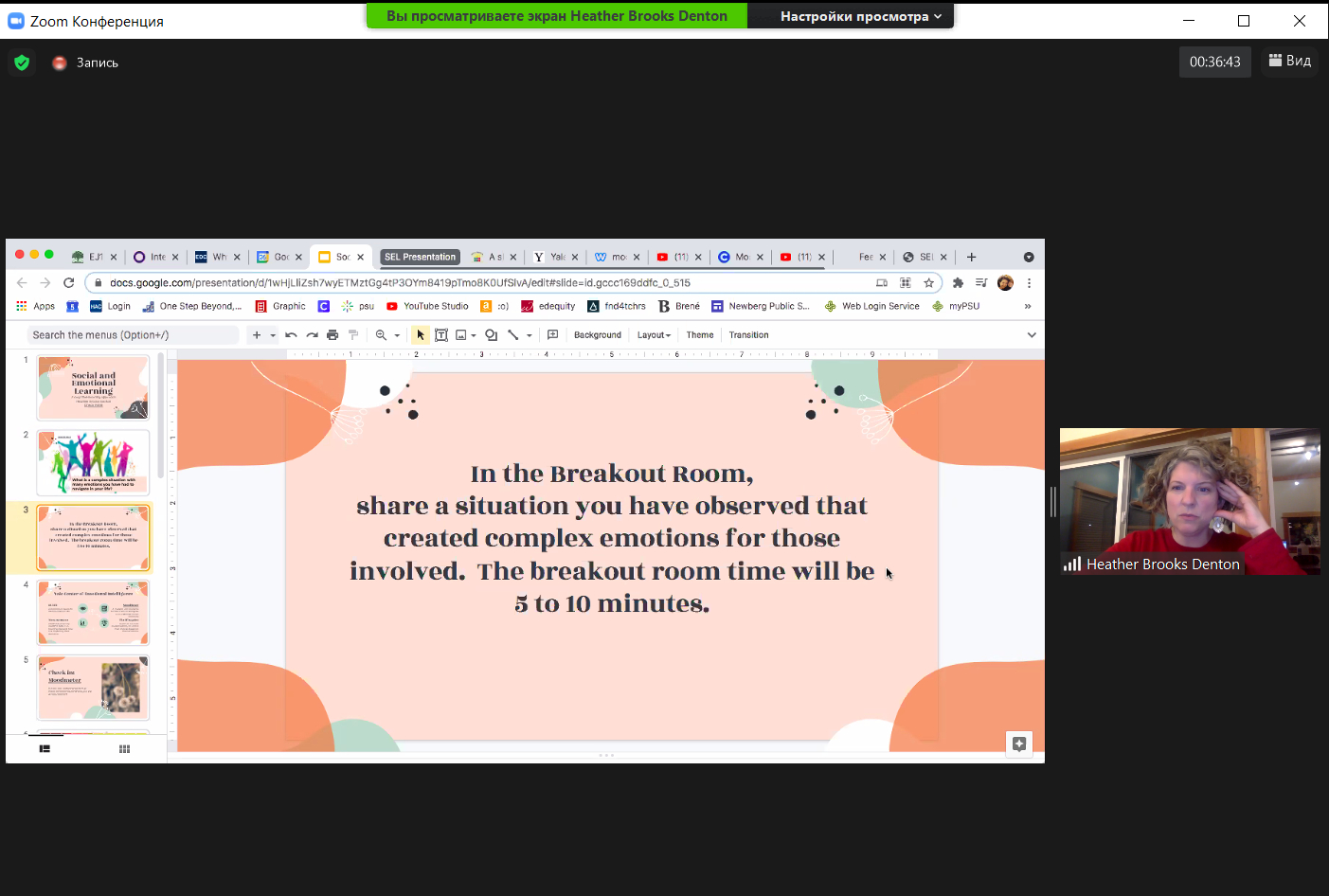This screenshot has width=1329, height=896.
Task: Select slide 4 thumbnail in filmstrip
Action: click(93, 613)
